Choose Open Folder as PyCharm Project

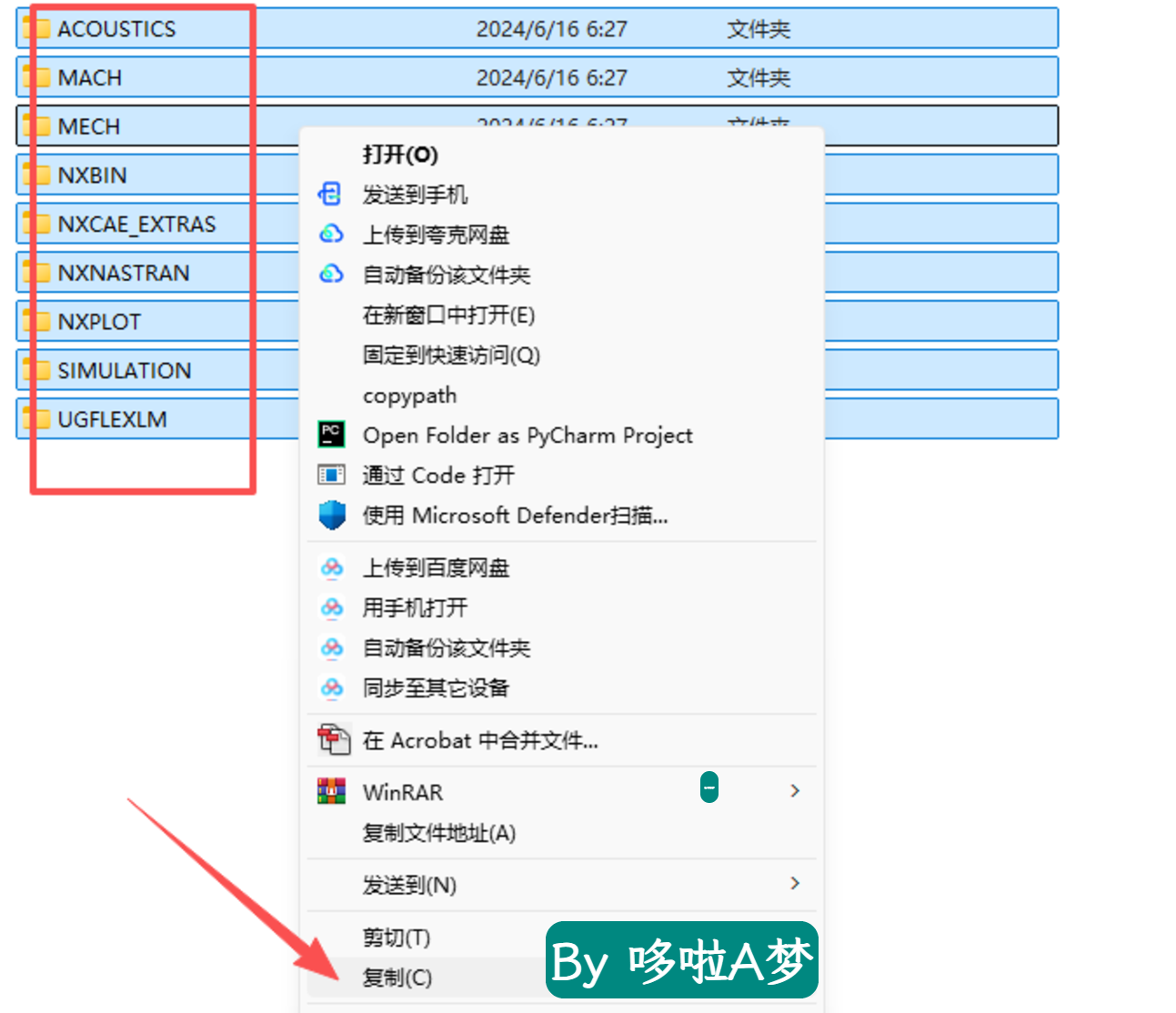(528, 436)
